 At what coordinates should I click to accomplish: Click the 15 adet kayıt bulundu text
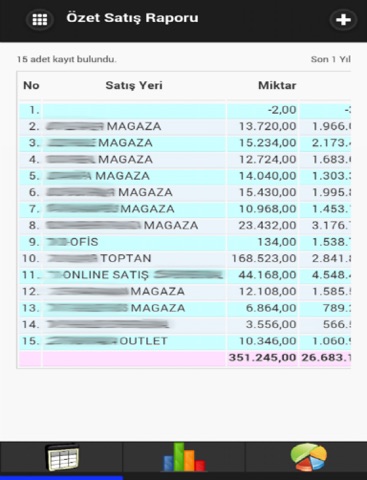[x=67, y=59]
